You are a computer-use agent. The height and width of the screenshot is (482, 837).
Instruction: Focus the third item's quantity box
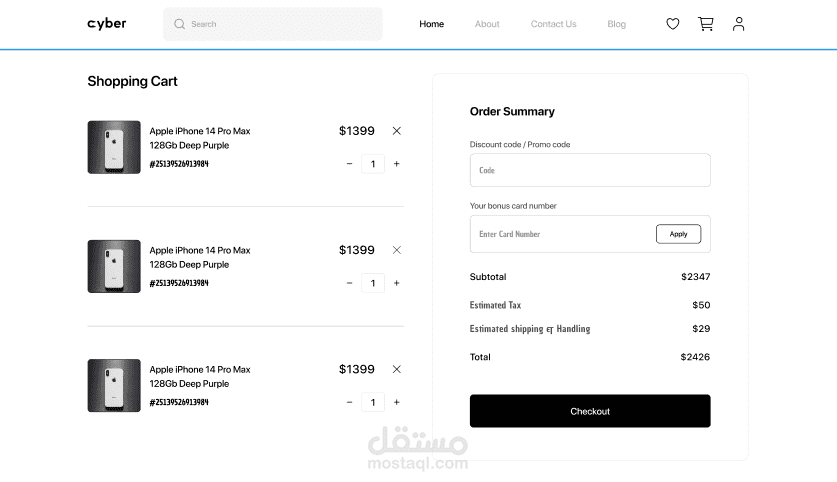(x=373, y=402)
